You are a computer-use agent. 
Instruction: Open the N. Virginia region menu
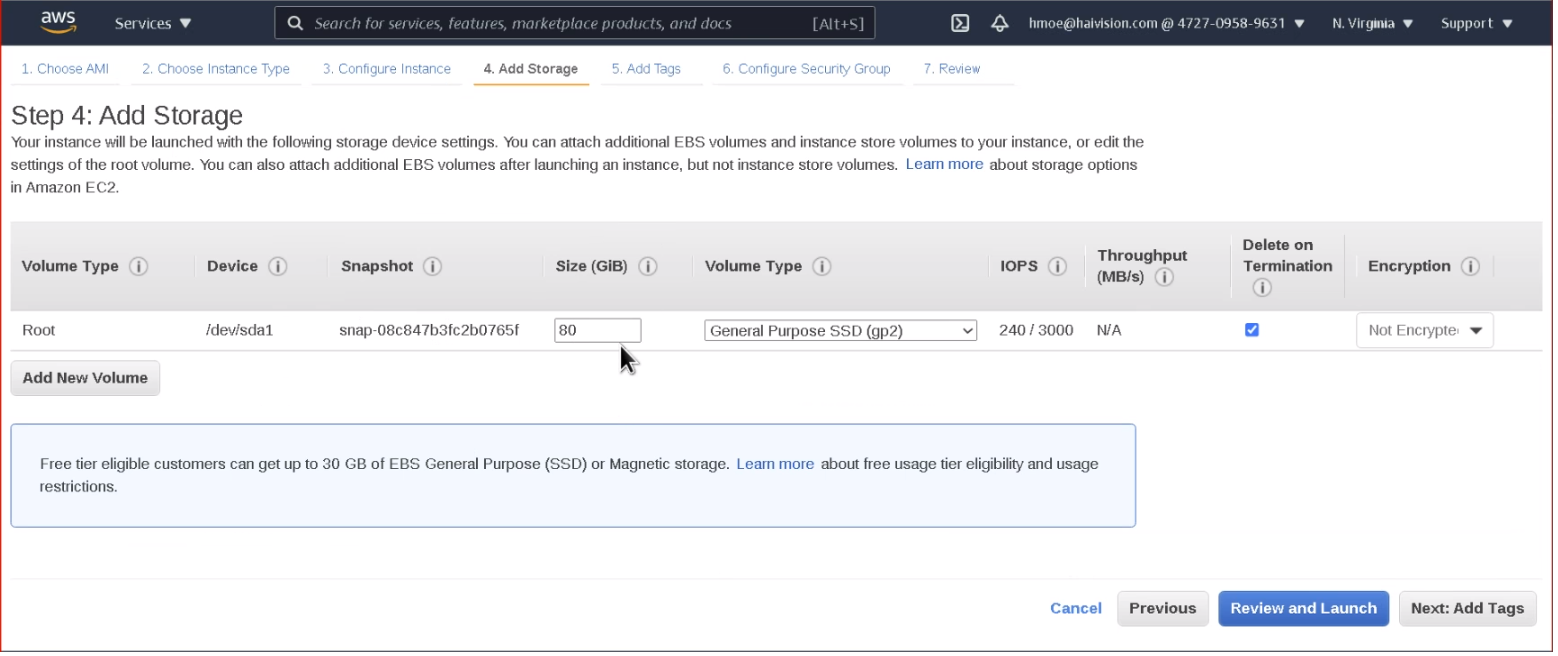(1372, 23)
